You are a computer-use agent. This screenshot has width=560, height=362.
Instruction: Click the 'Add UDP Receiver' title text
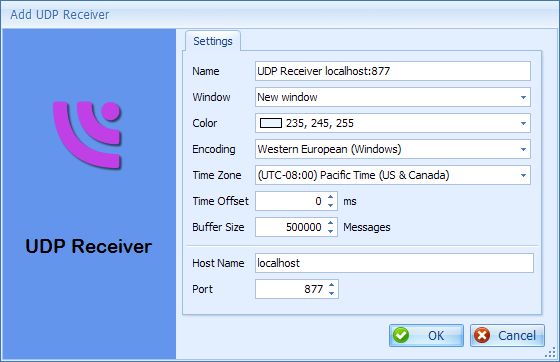pyautogui.click(x=60, y=15)
